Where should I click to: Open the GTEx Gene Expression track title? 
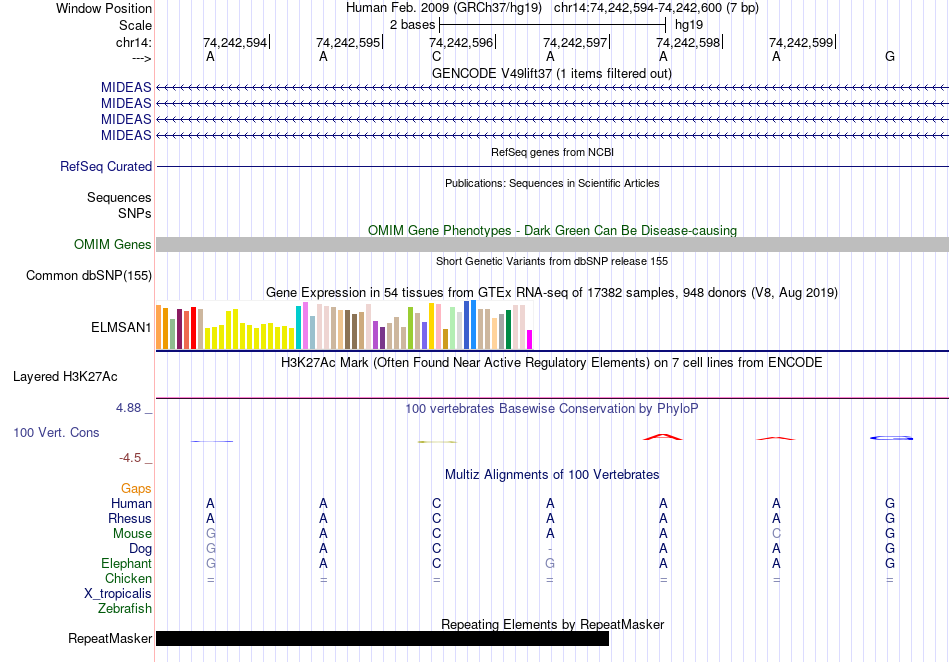click(x=552, y=293)
